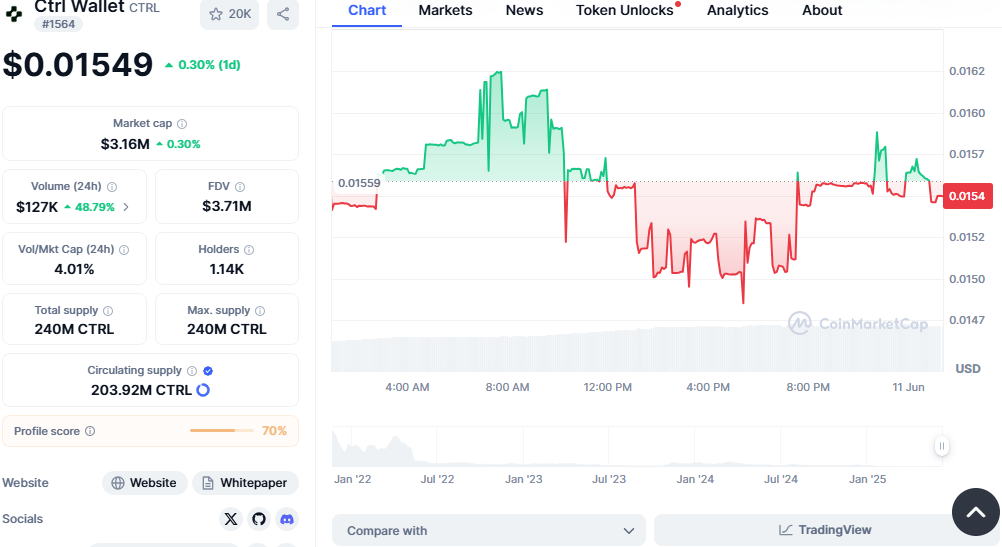Click the USD currency axis label
The height and width of the screenshot is (547, 1002).
(967, 369)
